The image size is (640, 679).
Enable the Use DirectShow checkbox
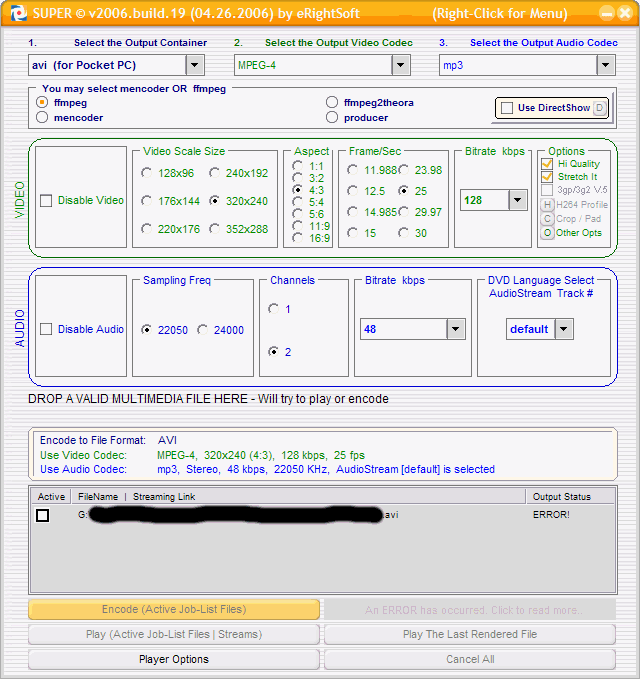507,108
